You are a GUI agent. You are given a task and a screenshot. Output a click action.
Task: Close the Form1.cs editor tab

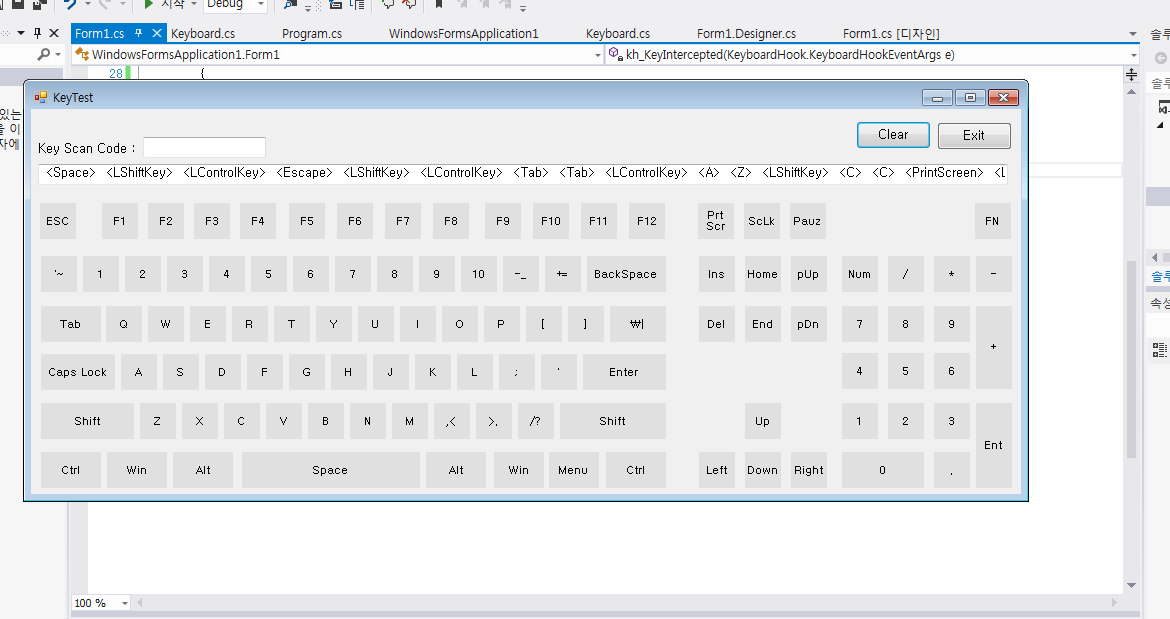(x=157, y=33)
